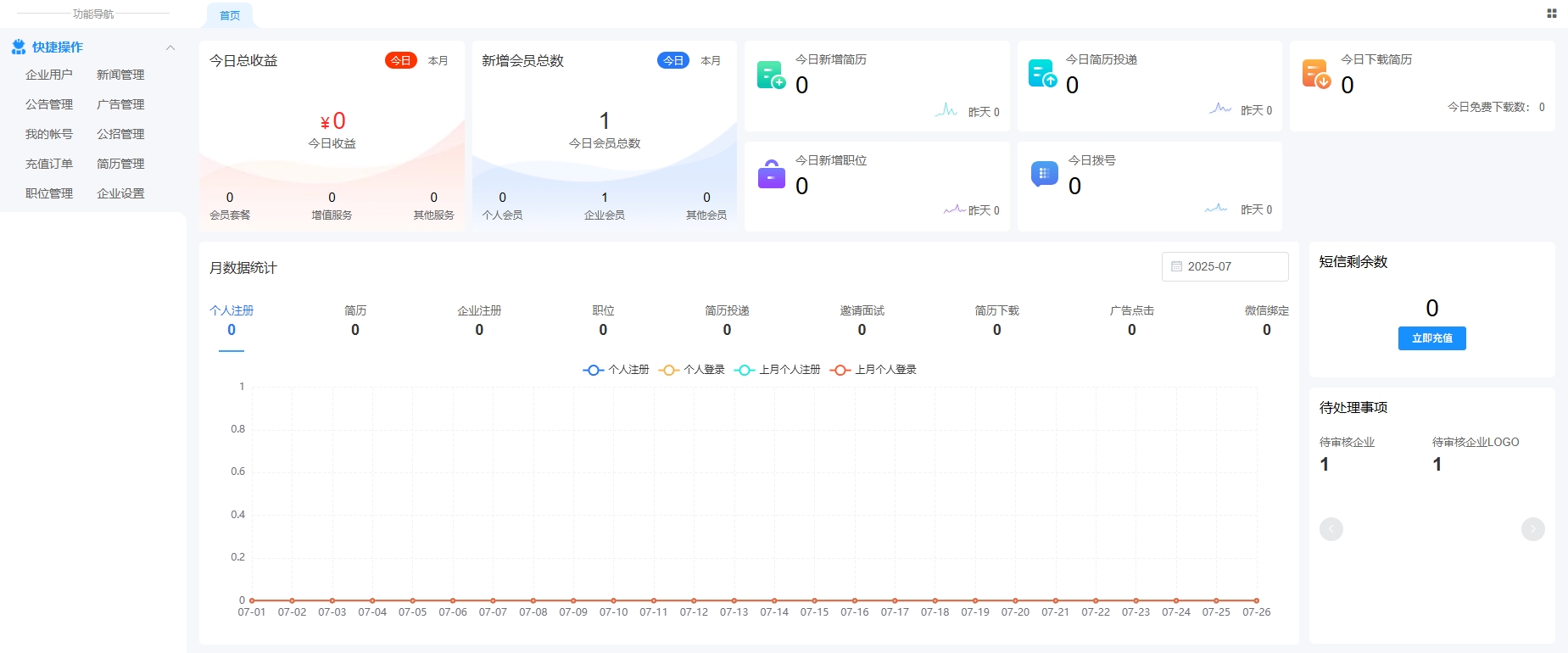Click the 其他会员 count

[706, 198]
